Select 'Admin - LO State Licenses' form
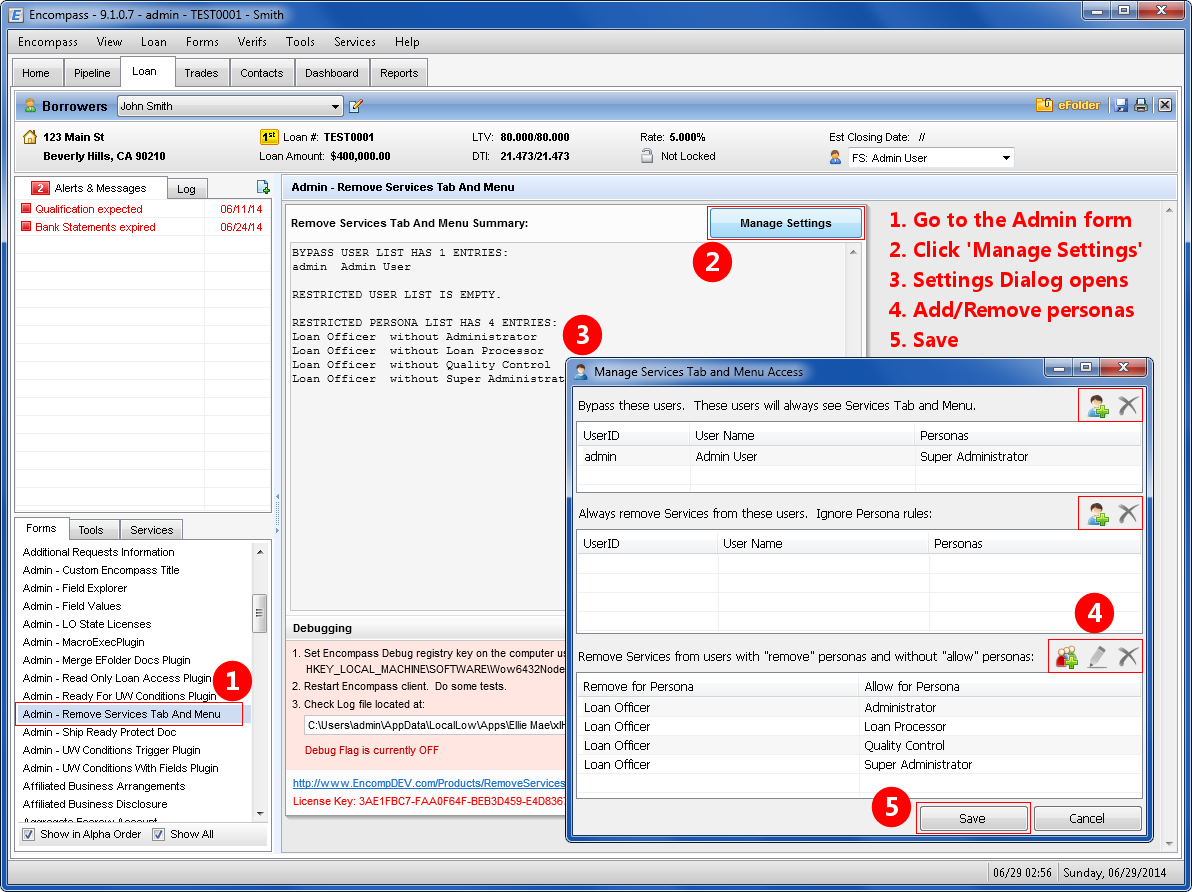This screenshot has height=892, width=1192. pyautogui.click(x=87, y=624)
